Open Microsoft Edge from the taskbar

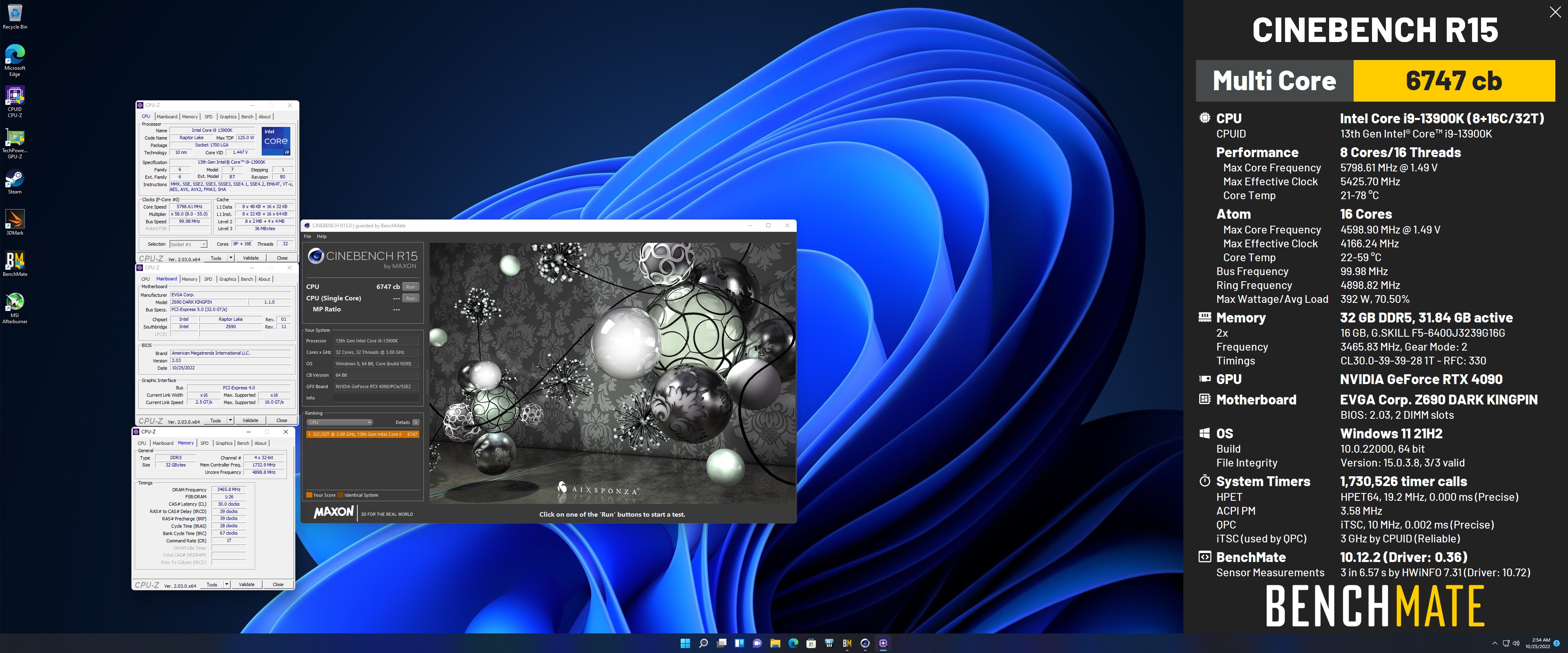(793, 643)
